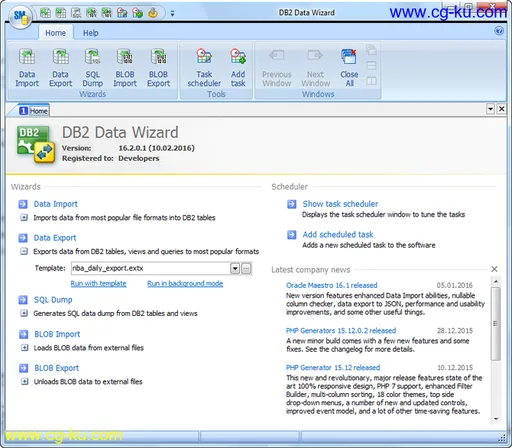
Task: Click BLOB Import icon in quick access toolbar
Action: click(91, 13)
